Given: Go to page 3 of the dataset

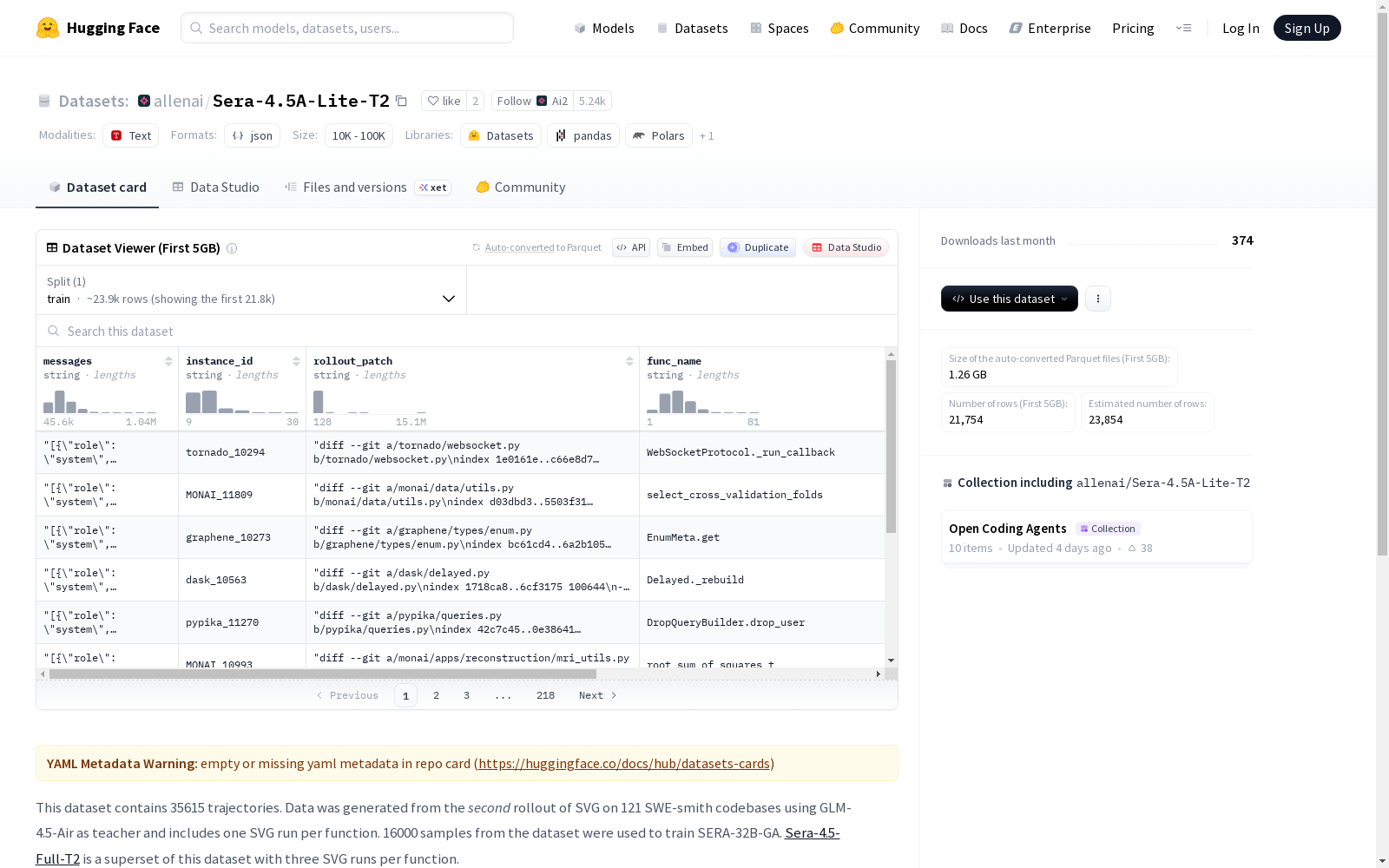Looking at the screenshot, I should tap(466, 695).
